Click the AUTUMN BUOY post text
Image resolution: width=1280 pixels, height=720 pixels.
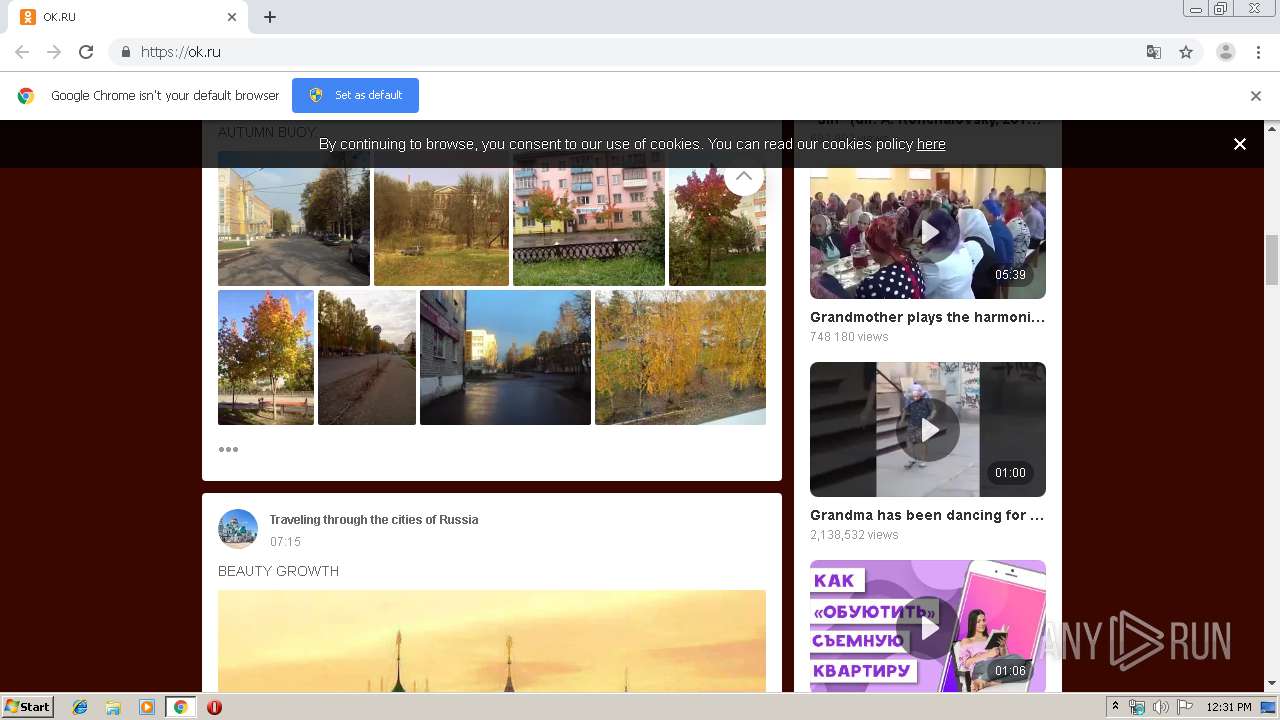click(x=267, y=132)
